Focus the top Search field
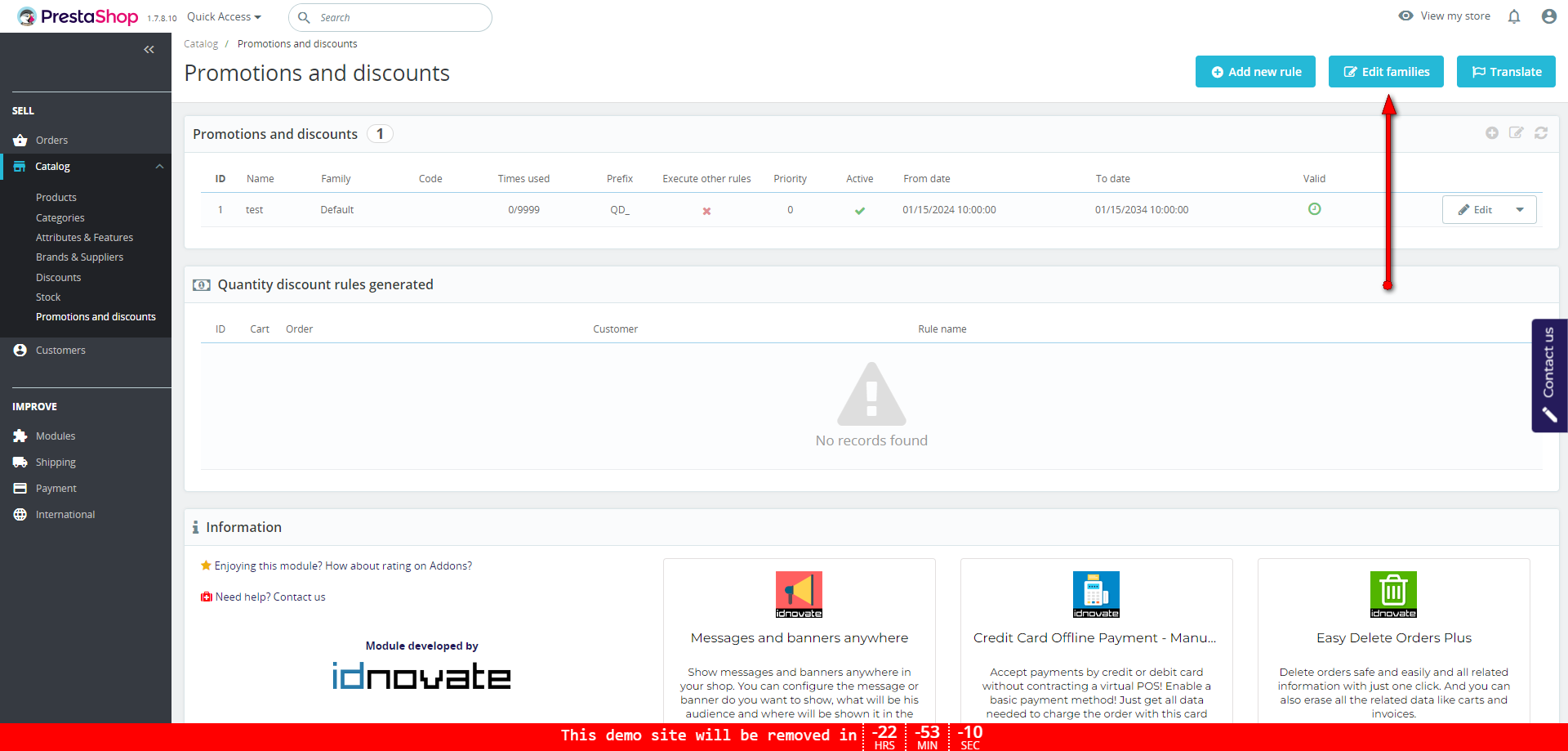 (390, 17)
